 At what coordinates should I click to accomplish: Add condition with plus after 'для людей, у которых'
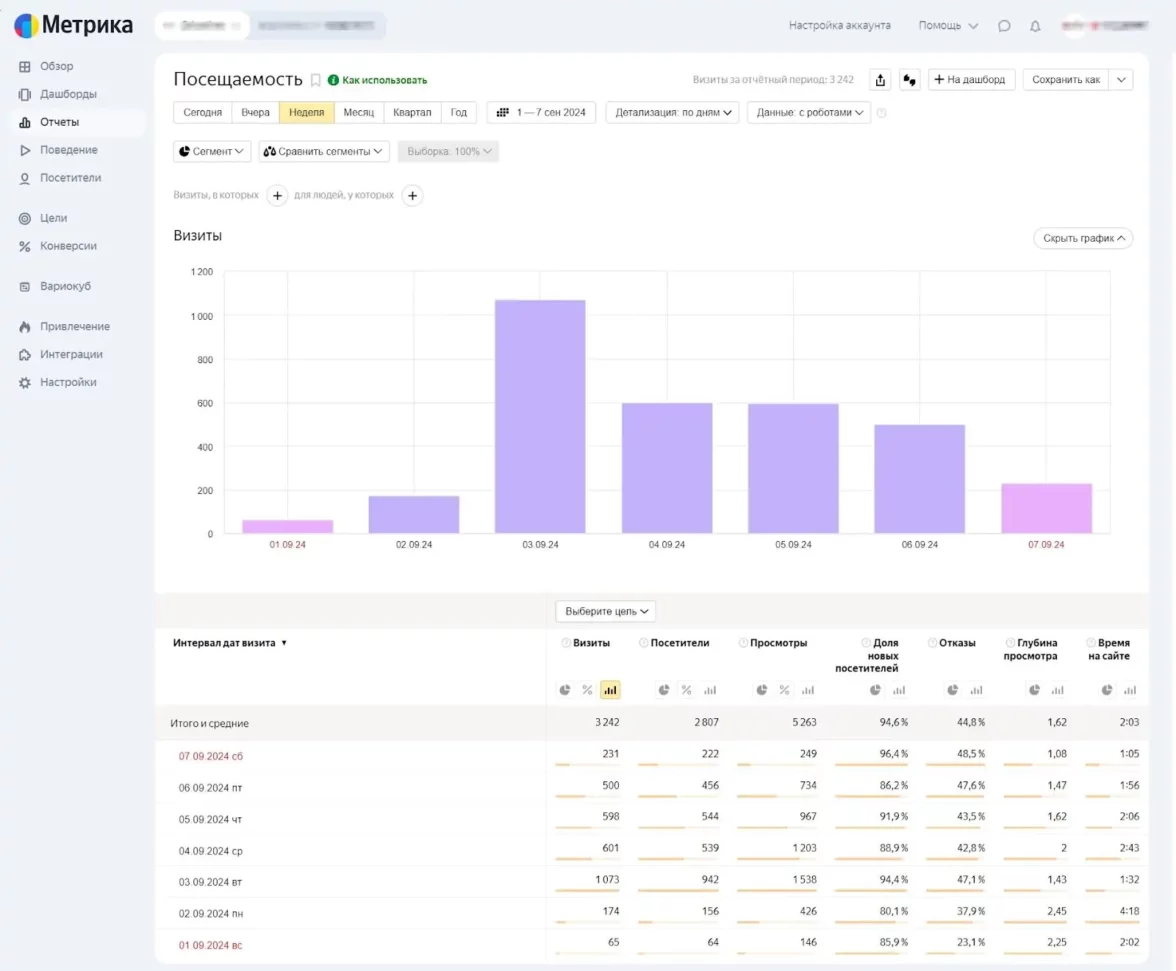412,196
